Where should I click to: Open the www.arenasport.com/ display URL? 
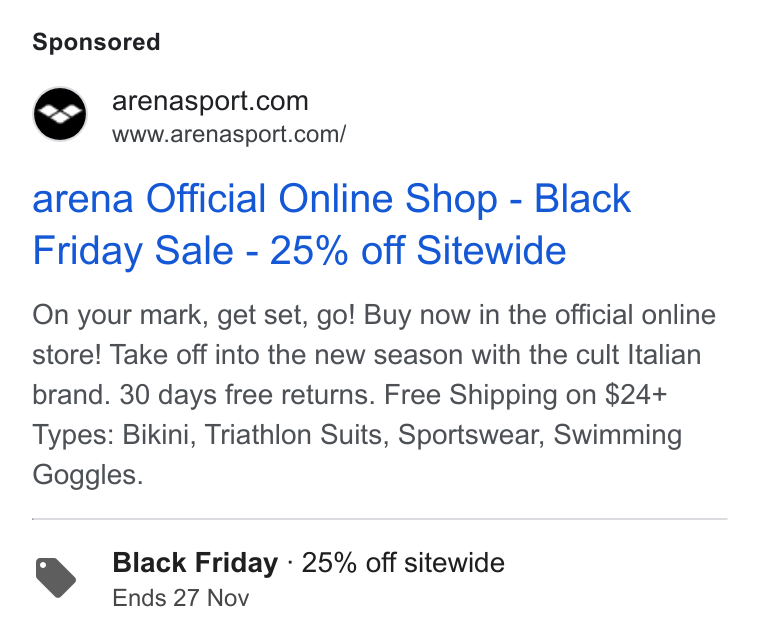point(229,134)
